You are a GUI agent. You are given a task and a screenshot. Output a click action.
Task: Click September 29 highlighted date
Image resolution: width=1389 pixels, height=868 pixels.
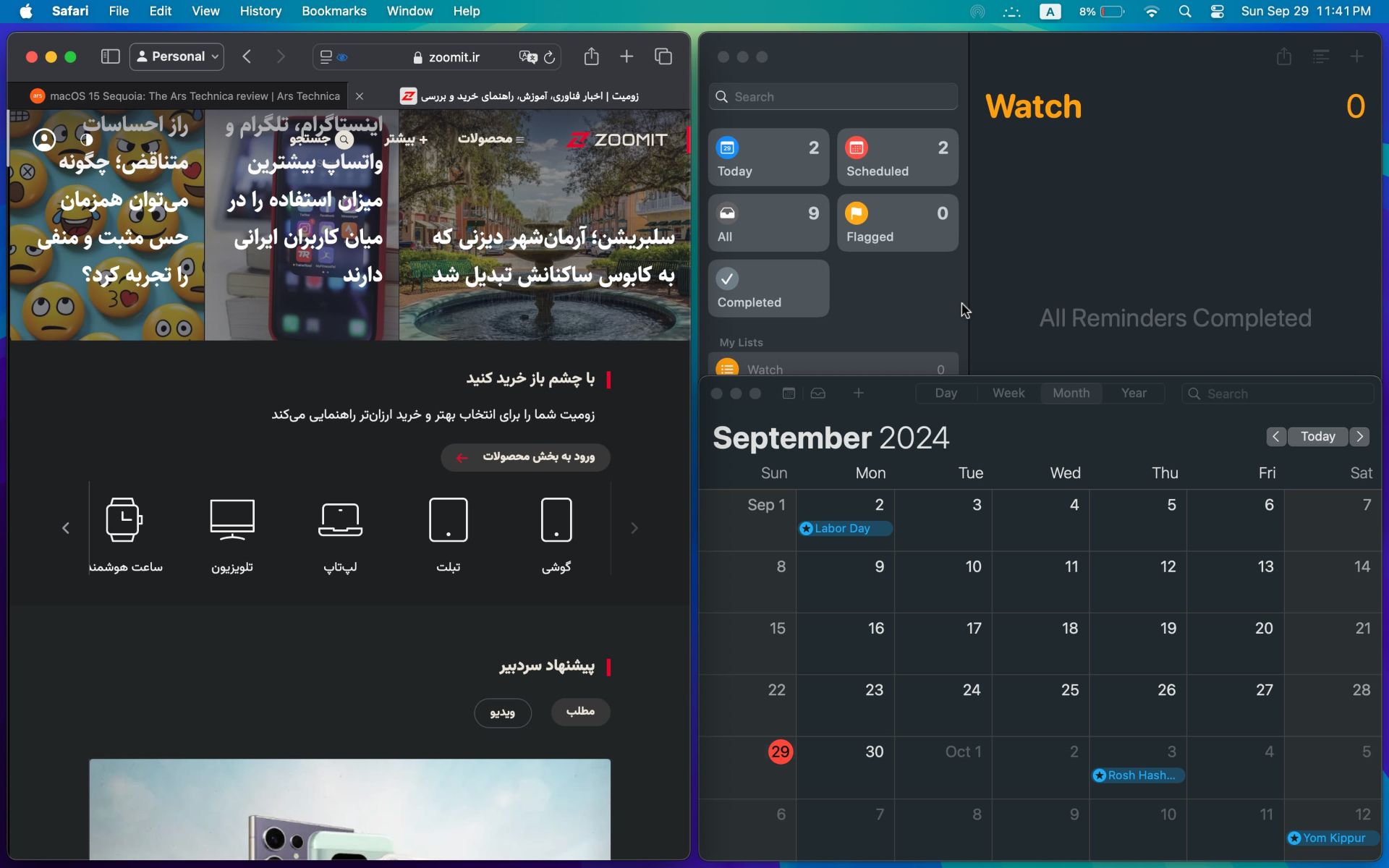[x=779, y=751]
